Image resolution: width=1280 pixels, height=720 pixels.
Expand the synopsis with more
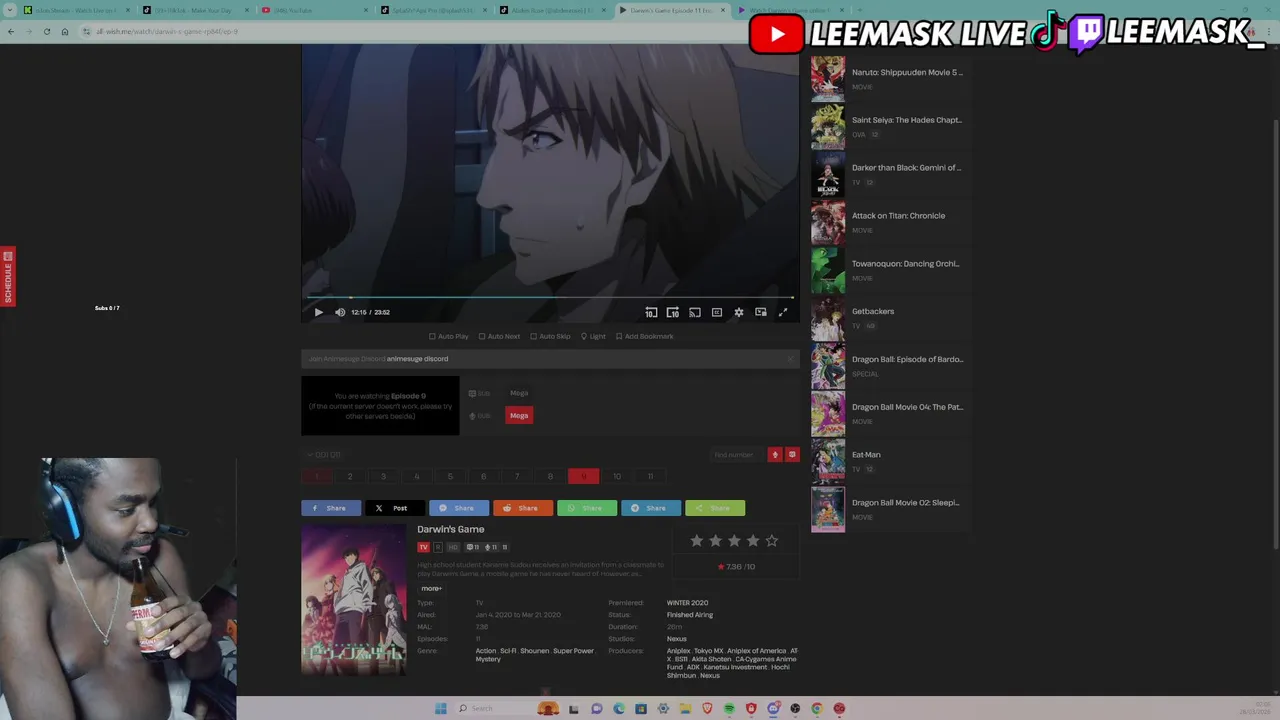tap(431, 588)
